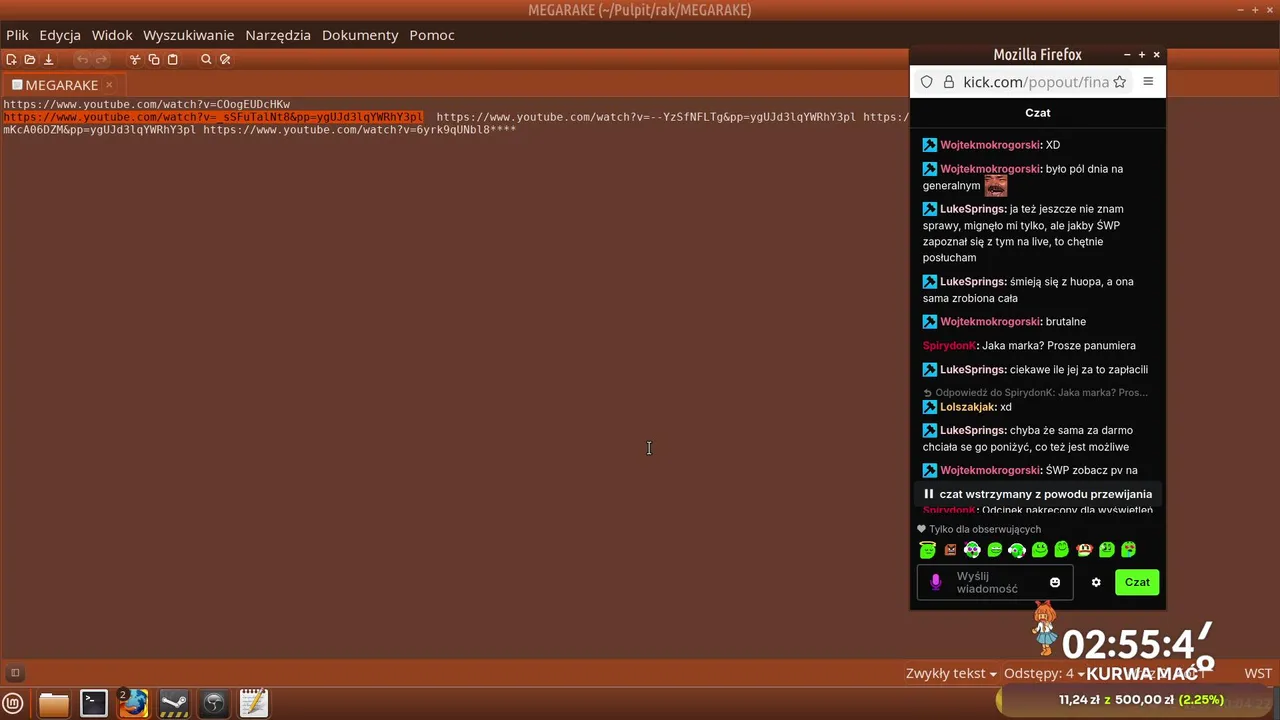Toggle the side panel button in status bar
The height and width of the screenshot is (720, 1280).
point(15,673)
